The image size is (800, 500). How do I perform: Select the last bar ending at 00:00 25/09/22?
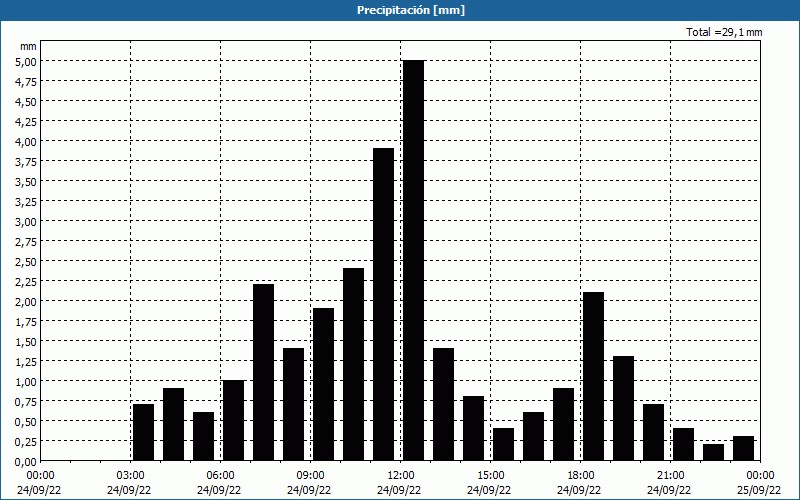point(743,448)
